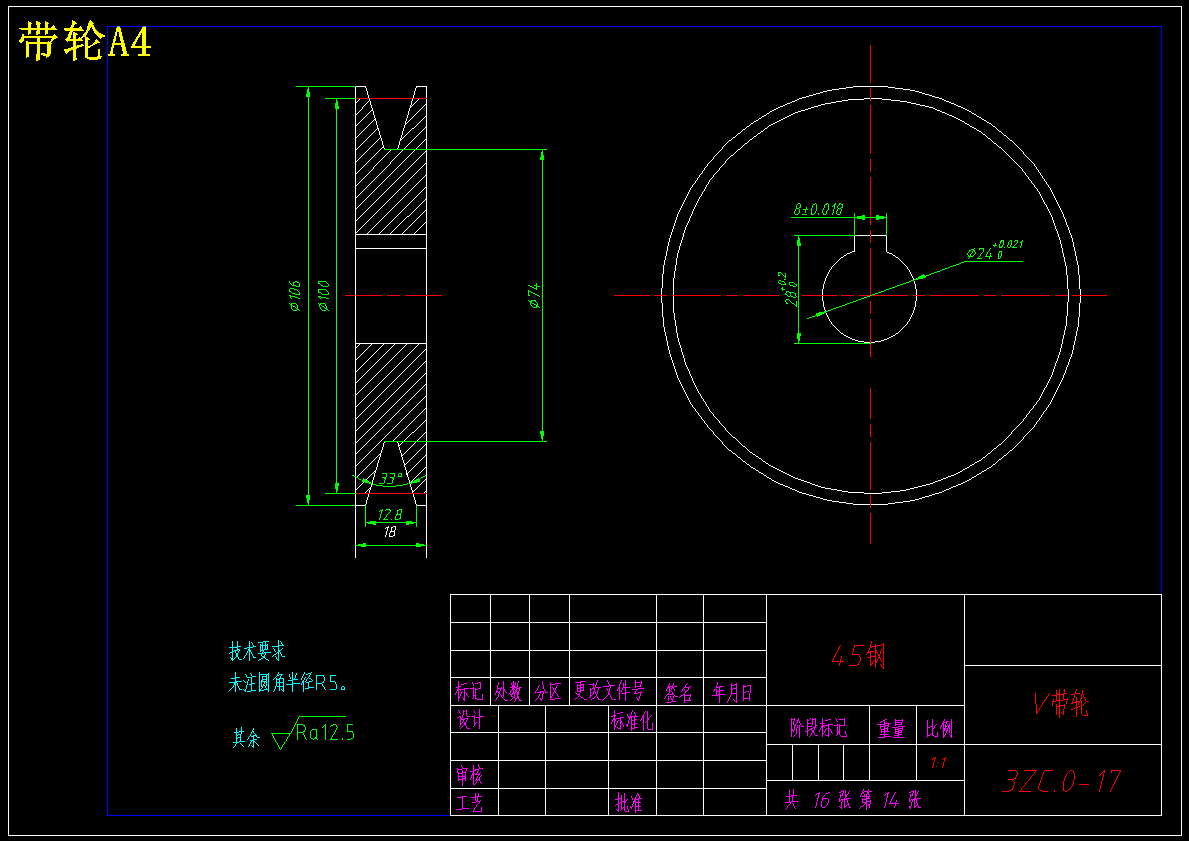Pick the 批准 label
The image size is (1189, 841).
tap(629, 802)
